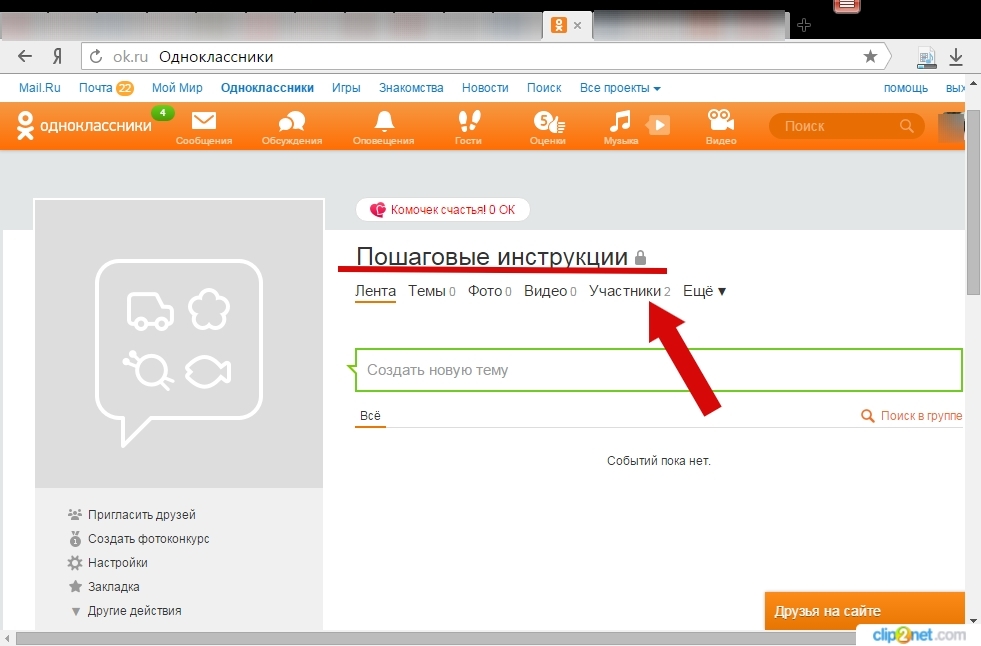Open помощь link
Screen dimensions: 981x646
905,88
